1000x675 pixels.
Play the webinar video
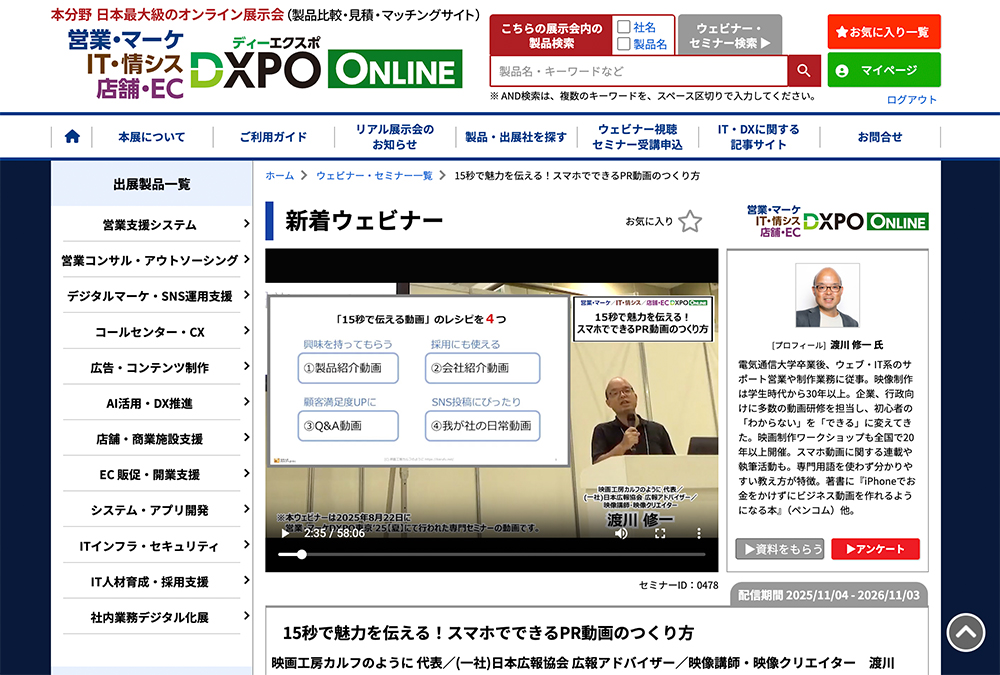(x=285, y=533)
